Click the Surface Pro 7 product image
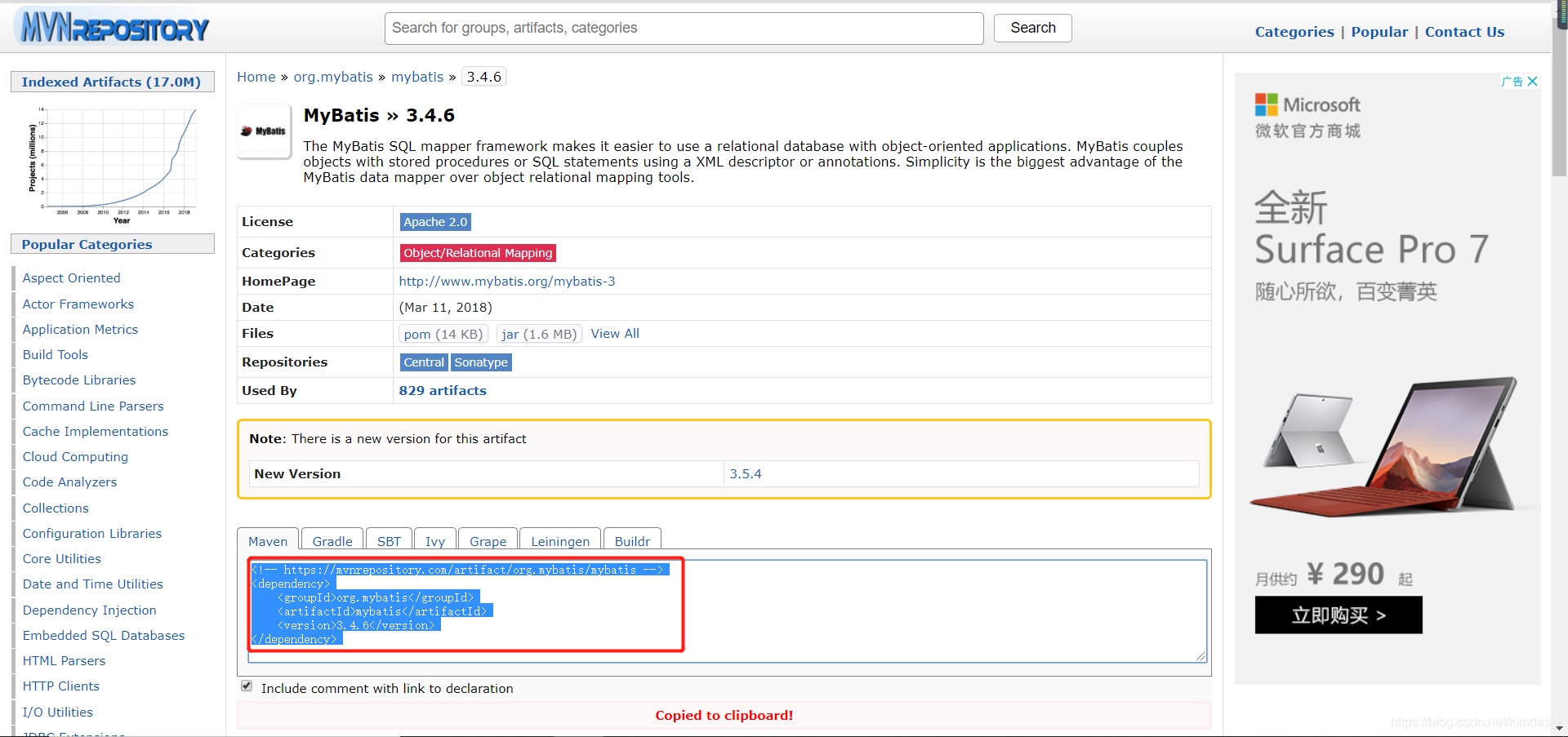The width and height of the screenshot is (1568, 737). click(1383, 446)
